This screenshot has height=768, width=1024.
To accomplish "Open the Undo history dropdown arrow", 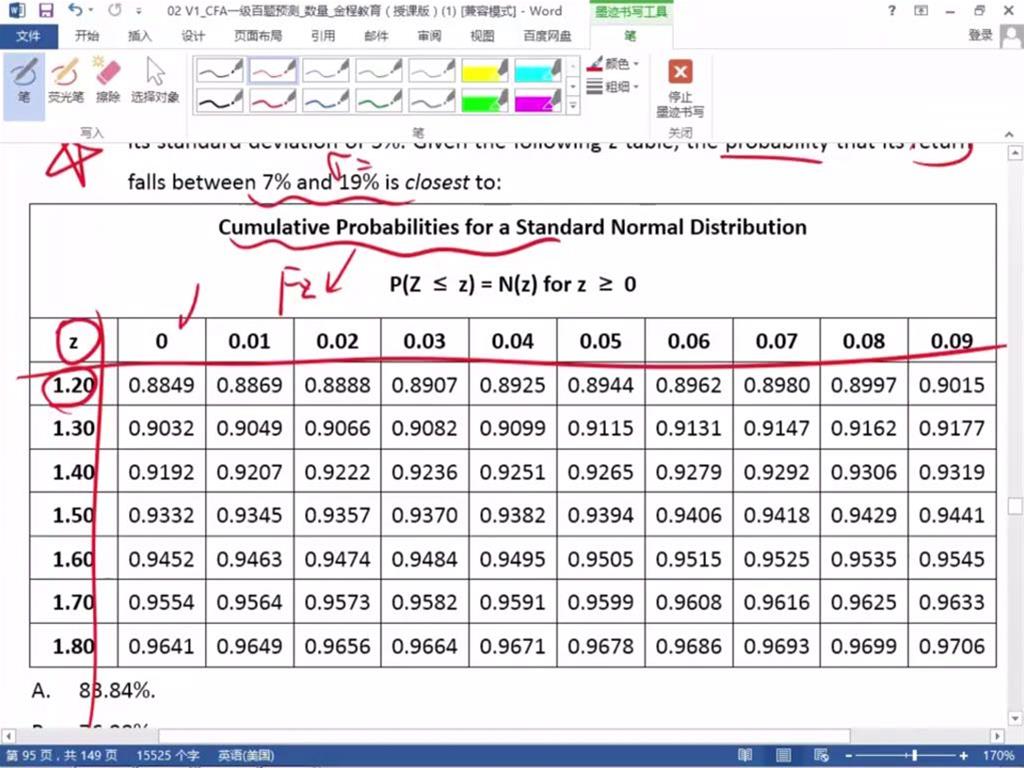I will pos(90,10).
